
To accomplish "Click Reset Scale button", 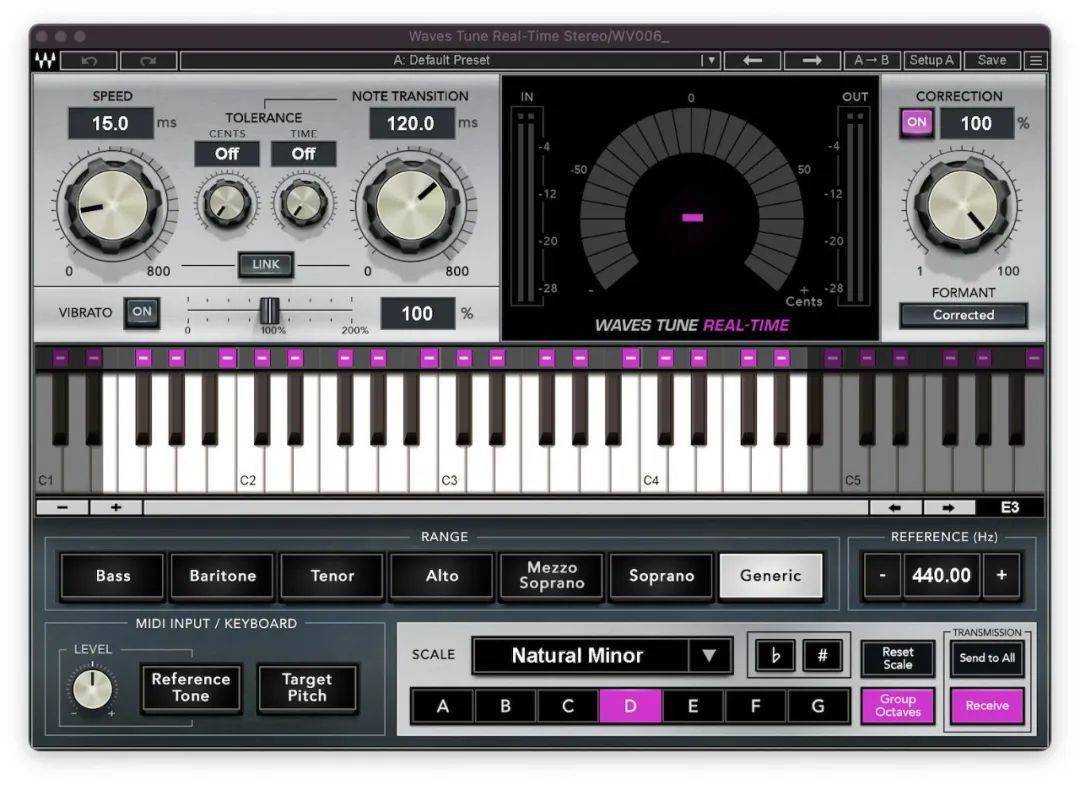I will pyautogui.click(x=897, y=658).
